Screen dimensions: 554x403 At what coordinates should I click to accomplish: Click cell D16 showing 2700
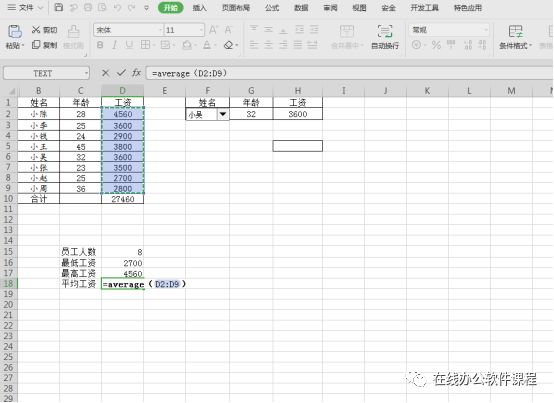click(123, 263)
